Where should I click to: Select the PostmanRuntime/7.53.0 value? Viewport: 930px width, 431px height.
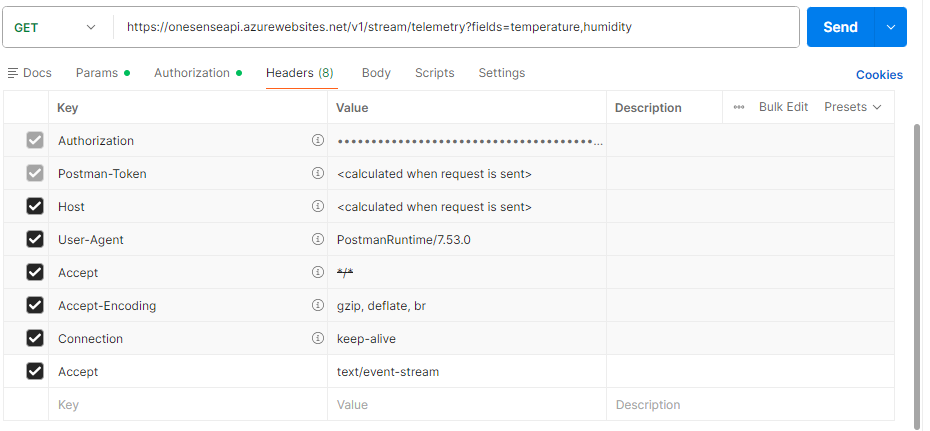pos(467,240)
